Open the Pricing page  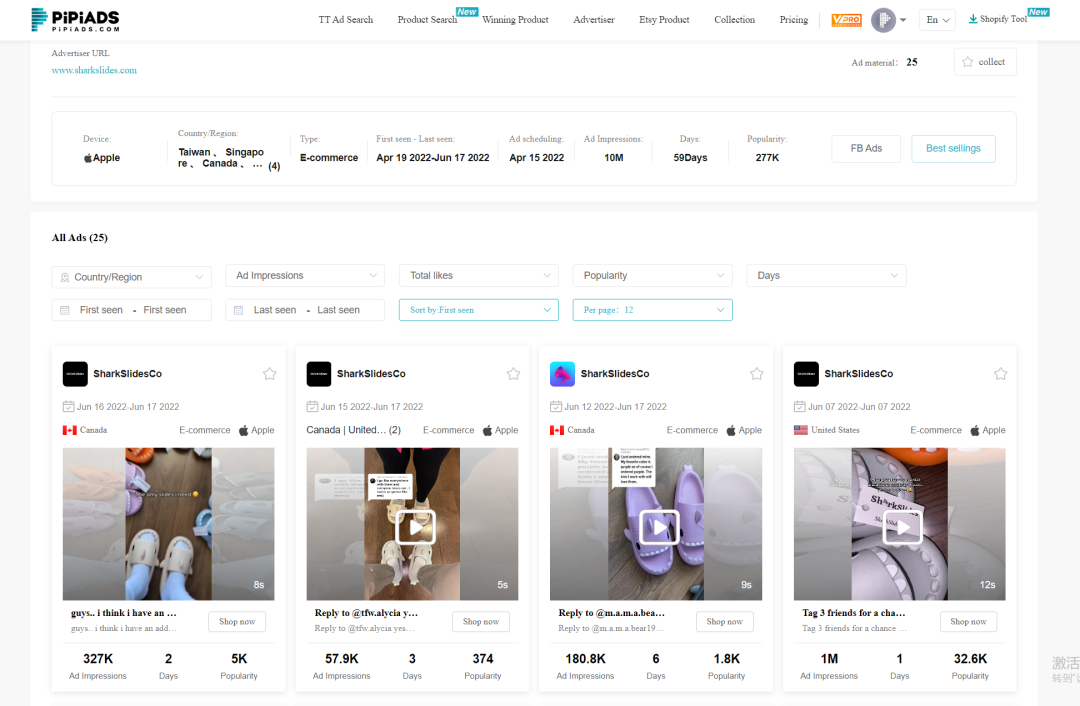[x=793, y=20]
